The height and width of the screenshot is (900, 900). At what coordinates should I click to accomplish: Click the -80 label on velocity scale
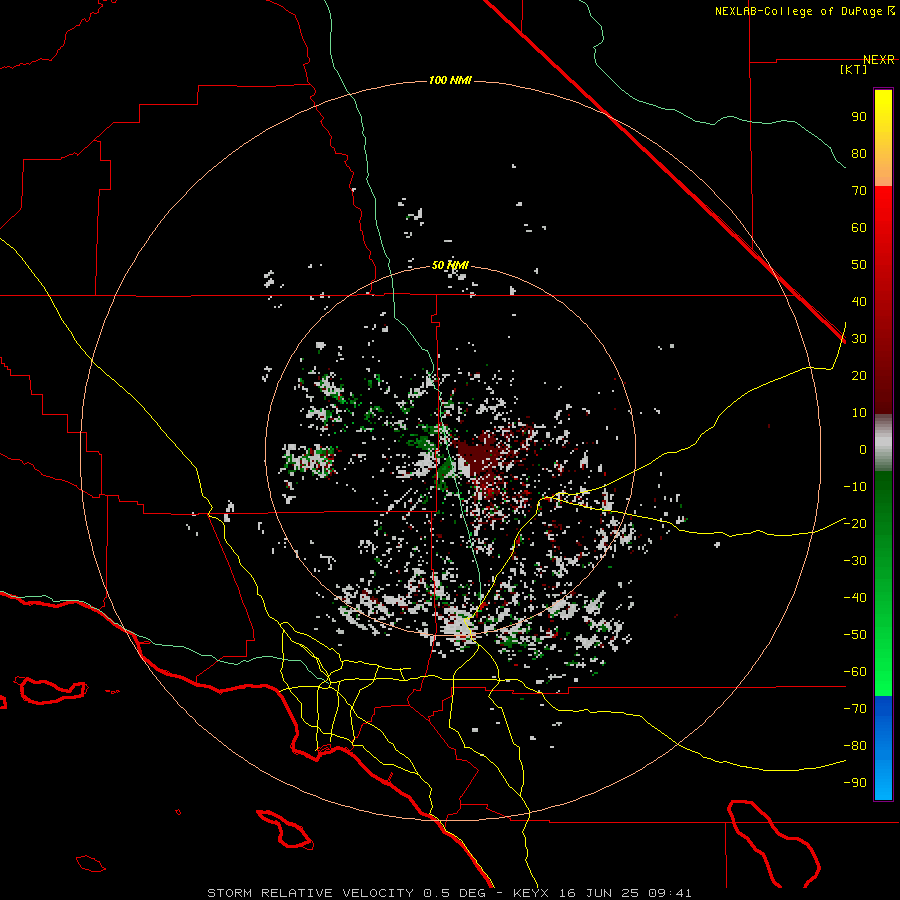point(855,746)
